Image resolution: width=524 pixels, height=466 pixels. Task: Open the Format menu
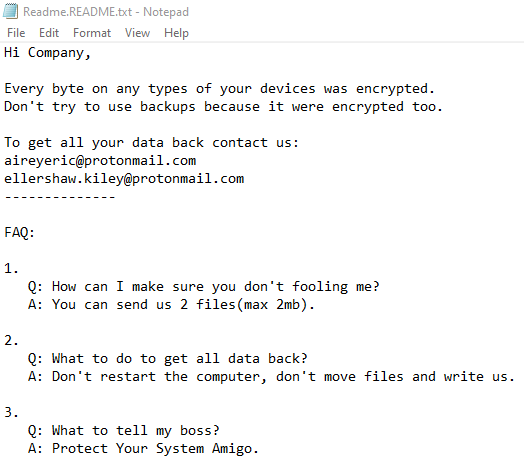[x=92, y=33]
